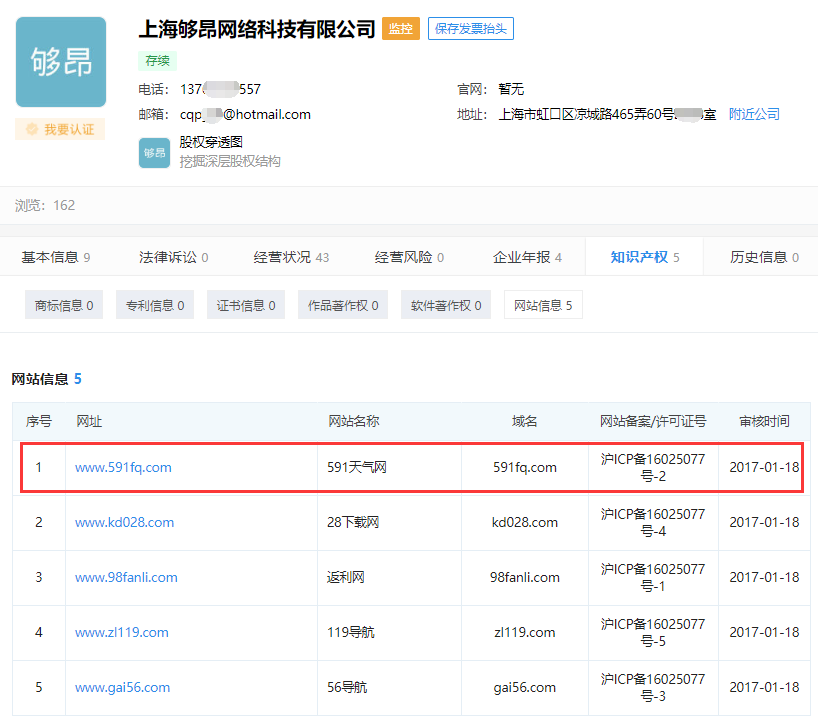Open the www.kd028.com website link
818x723 pixels.
pos(124,522)
